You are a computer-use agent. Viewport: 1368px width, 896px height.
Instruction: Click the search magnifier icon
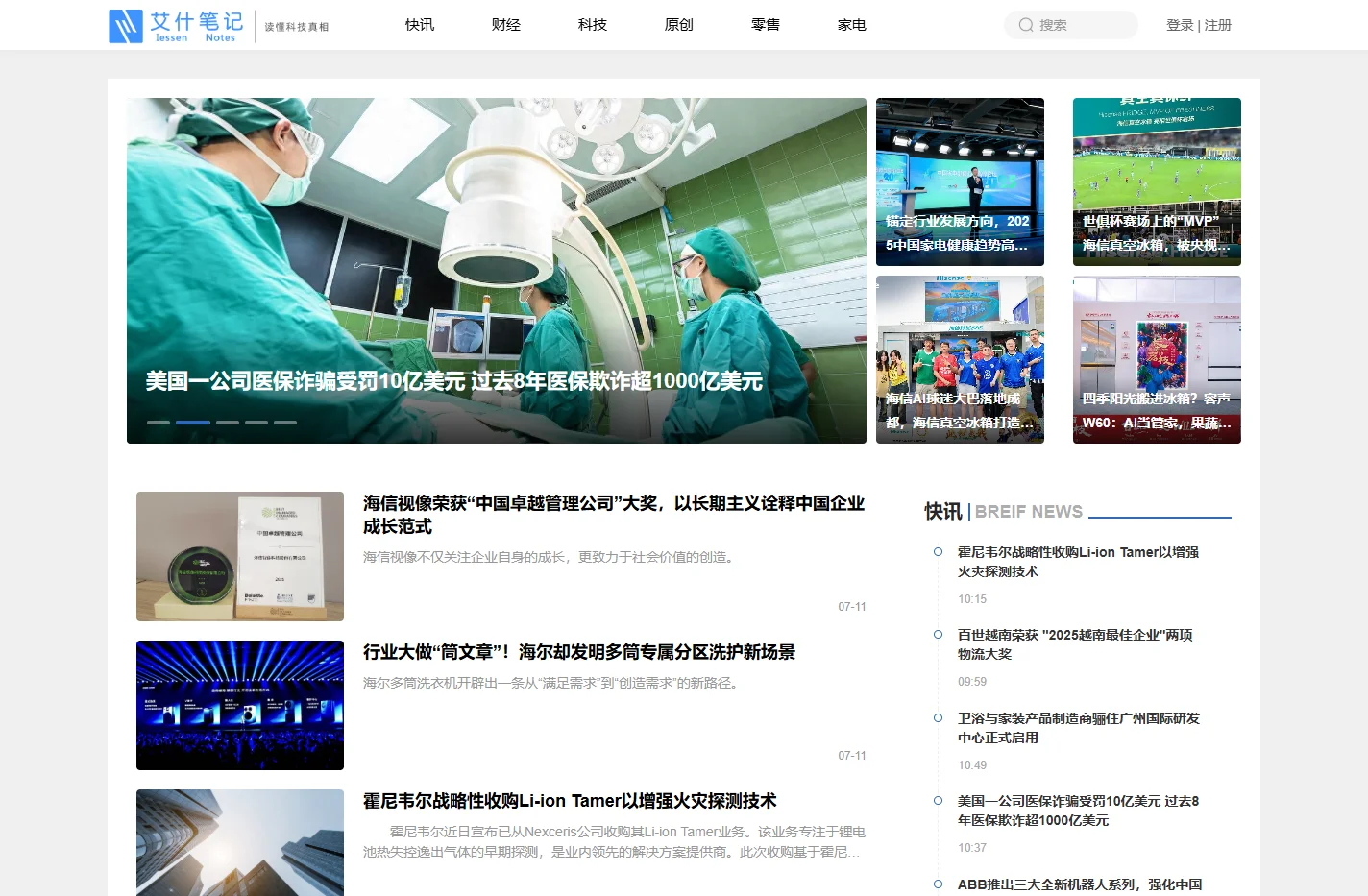point(1026,25)
